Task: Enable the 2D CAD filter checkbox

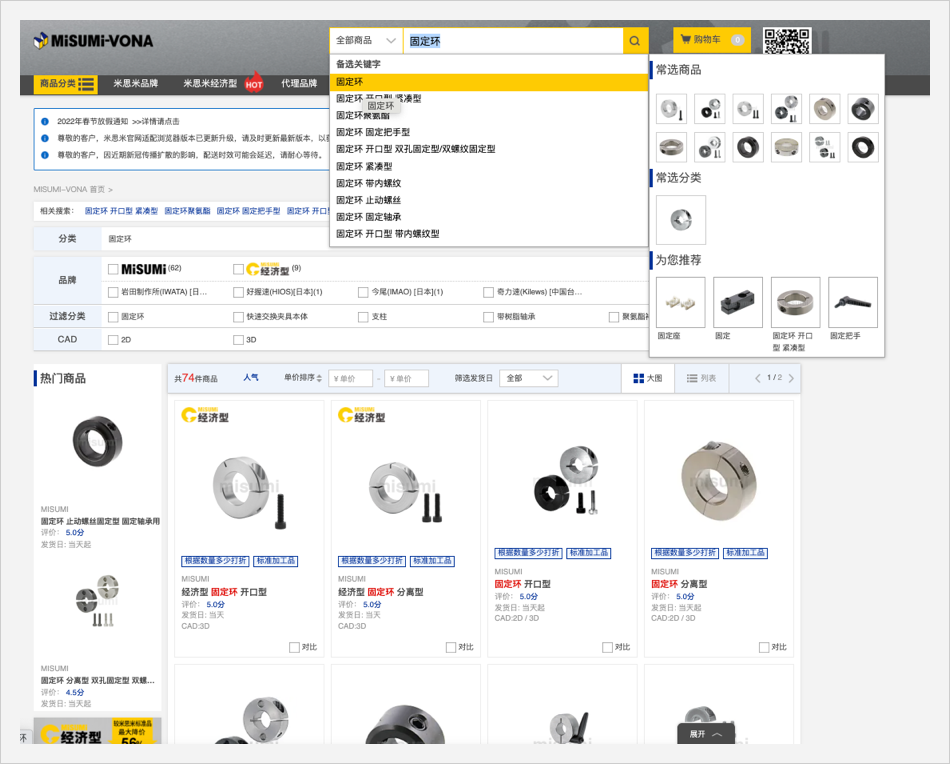Action: coord(113,340)
